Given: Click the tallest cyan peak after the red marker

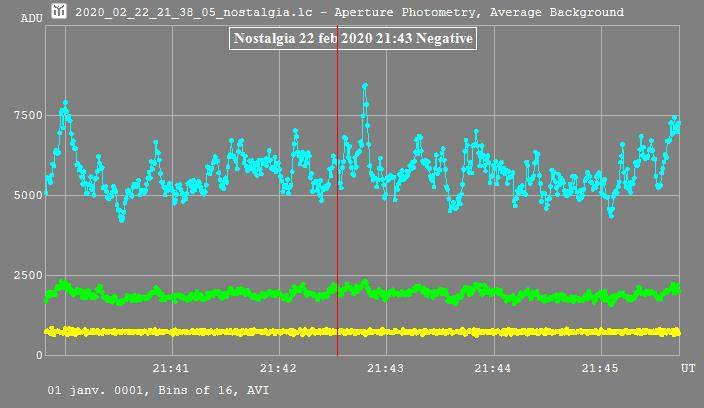Looking at the screenshot, I should (x=365, y=86).
